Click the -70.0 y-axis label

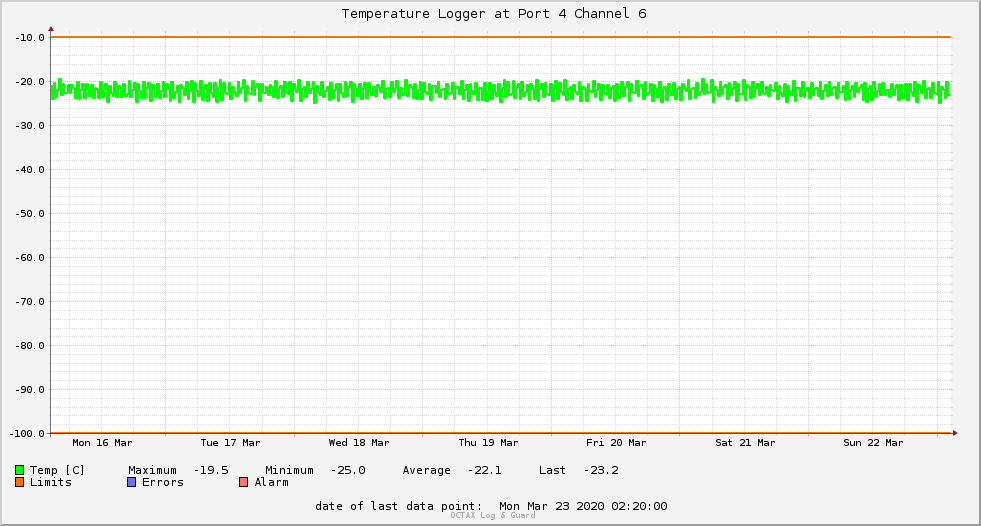coord(30,301)
